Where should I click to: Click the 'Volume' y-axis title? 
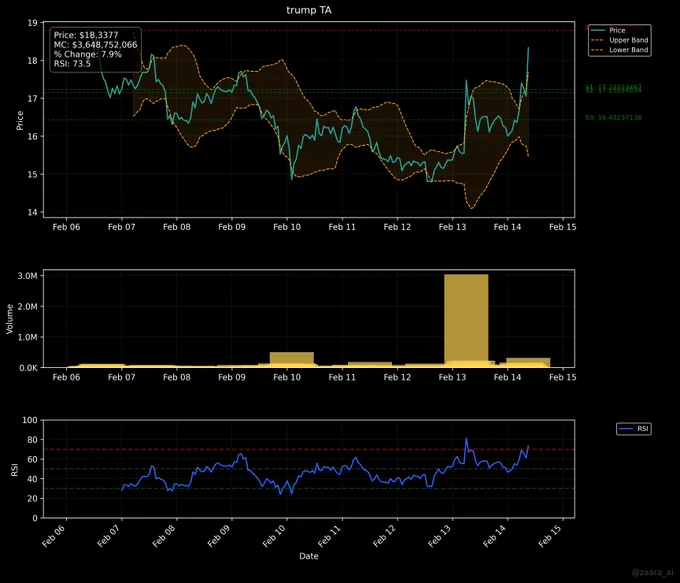tap(10, 319)
